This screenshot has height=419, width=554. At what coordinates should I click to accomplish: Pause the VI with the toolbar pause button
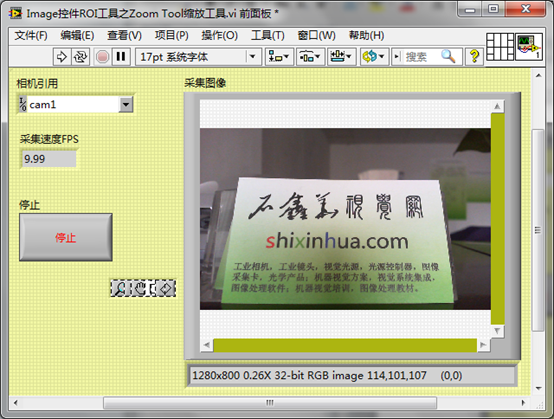click(121, 57)
